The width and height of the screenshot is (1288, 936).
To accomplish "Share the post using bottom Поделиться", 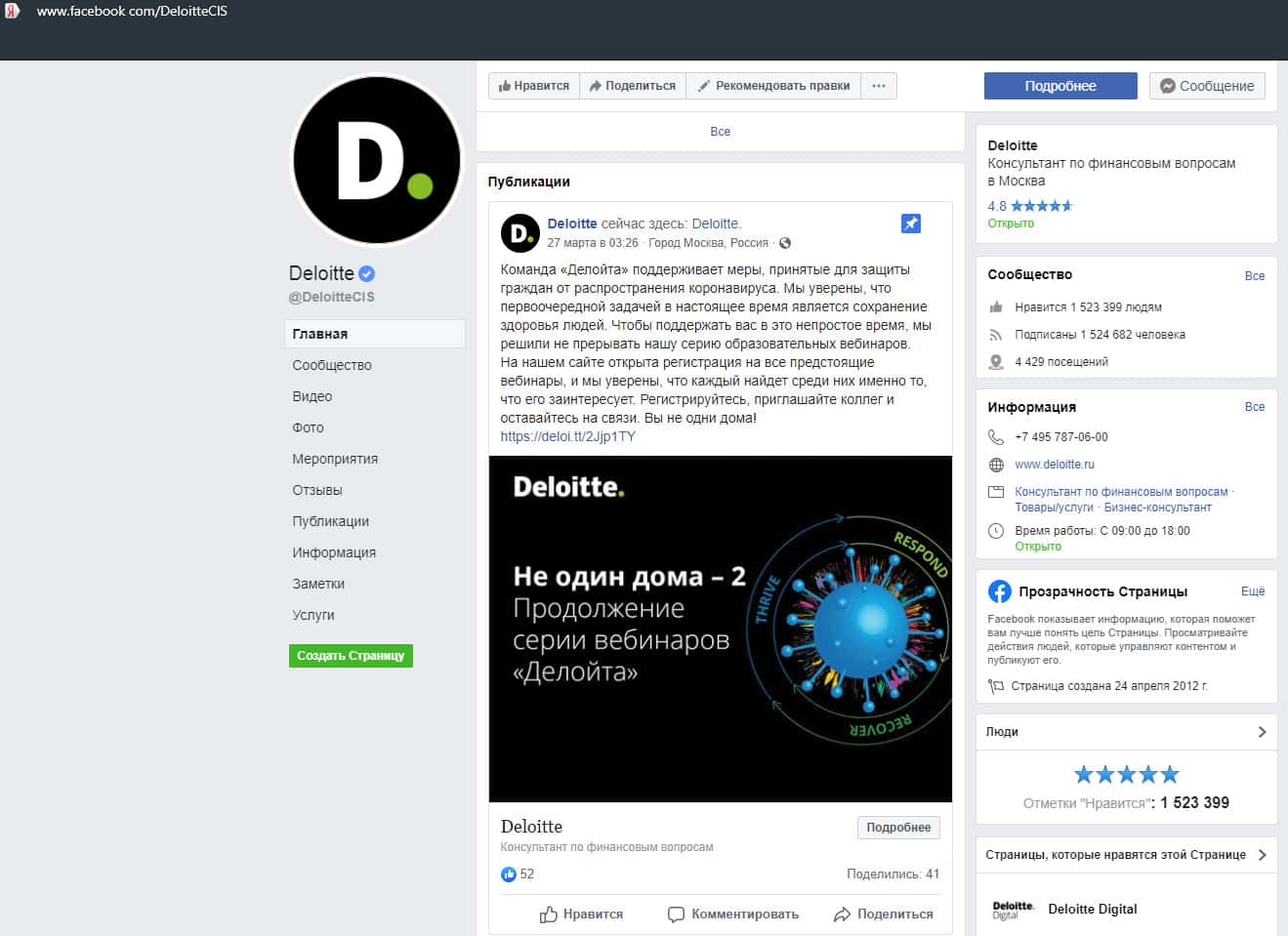I will [x=883, y=915].
